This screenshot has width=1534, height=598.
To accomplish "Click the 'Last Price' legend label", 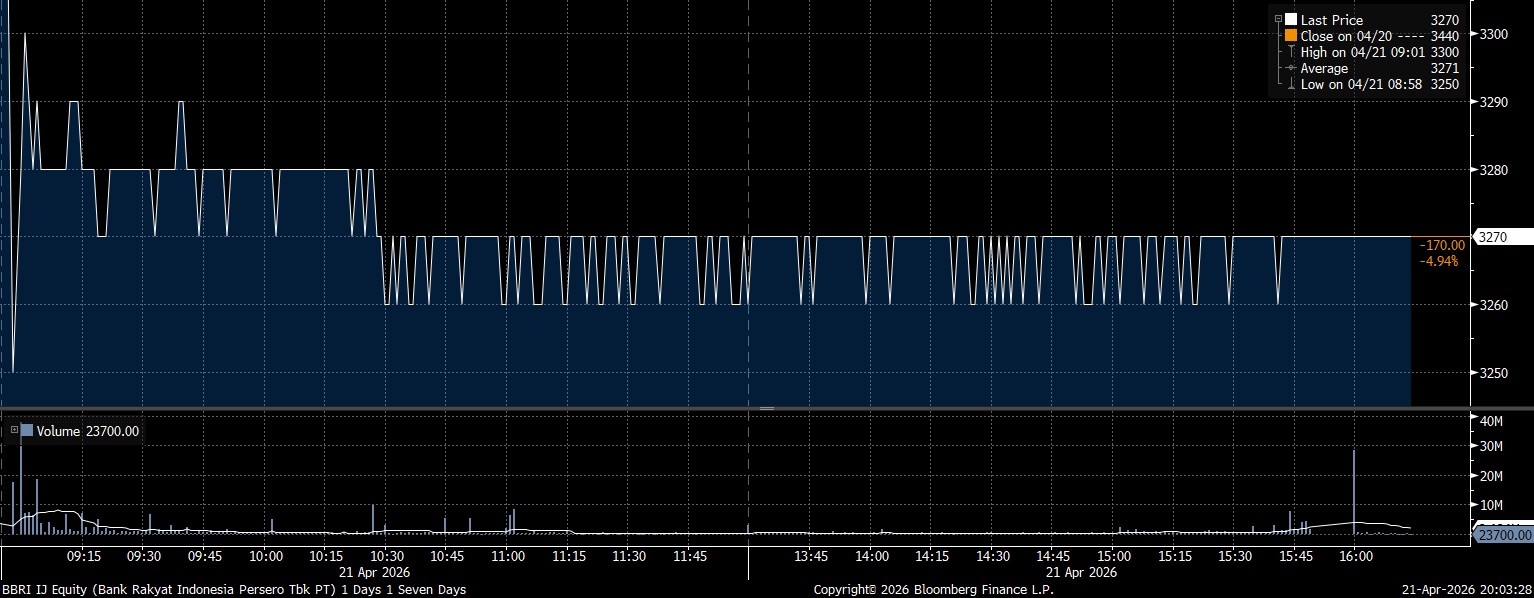I will click(1331, 20).
